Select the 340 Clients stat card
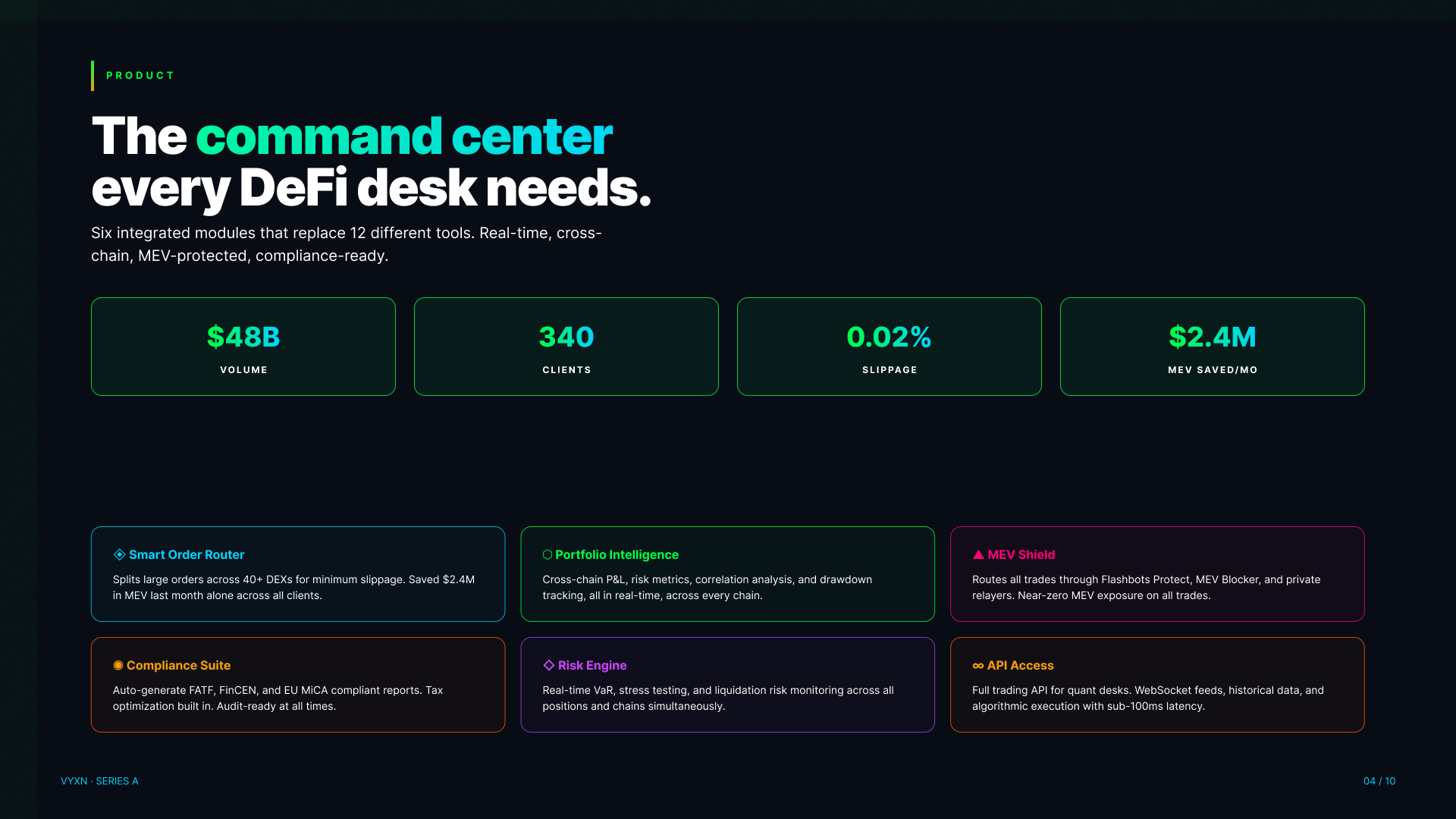1456x819 pixels. [566, 347]
